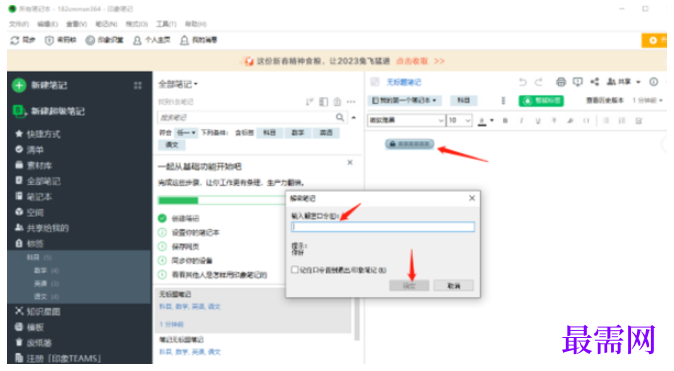Open the 帮助(H) menu
This screenshot has height=371, width=674.
[196, 24]
